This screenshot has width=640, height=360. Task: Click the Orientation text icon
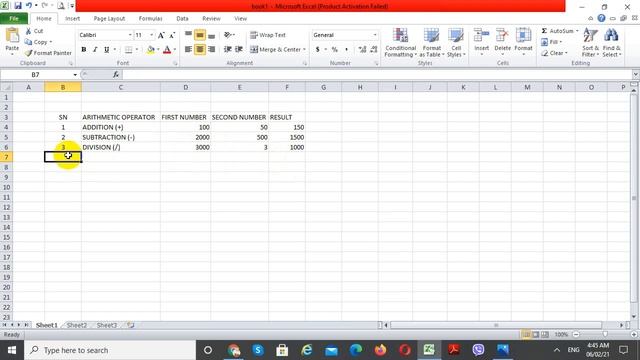228,35
